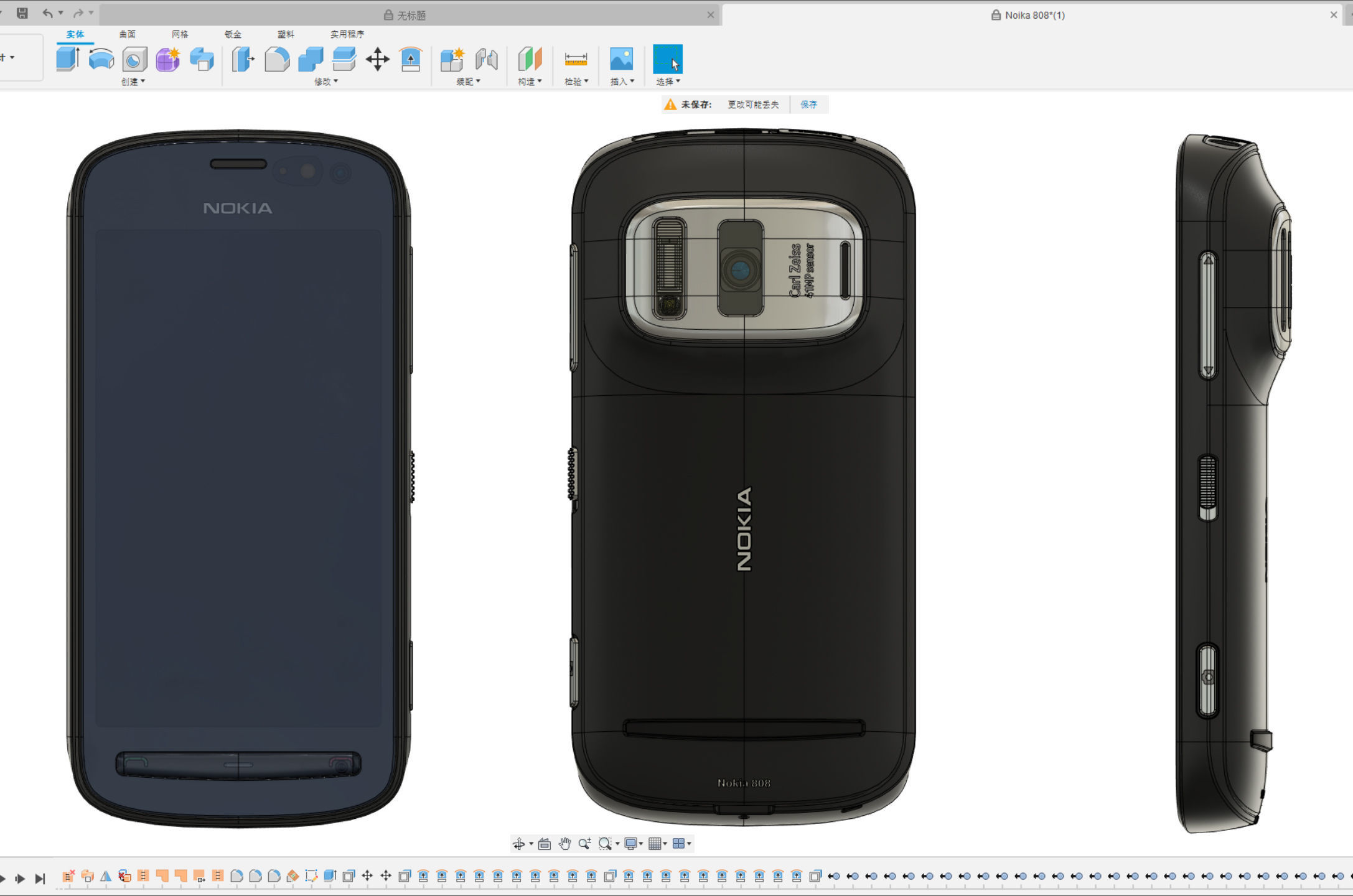The width and height of the screenshot is (1353, 896).
Task: Close the 无标题 document tab
Action: coord(711,15)
